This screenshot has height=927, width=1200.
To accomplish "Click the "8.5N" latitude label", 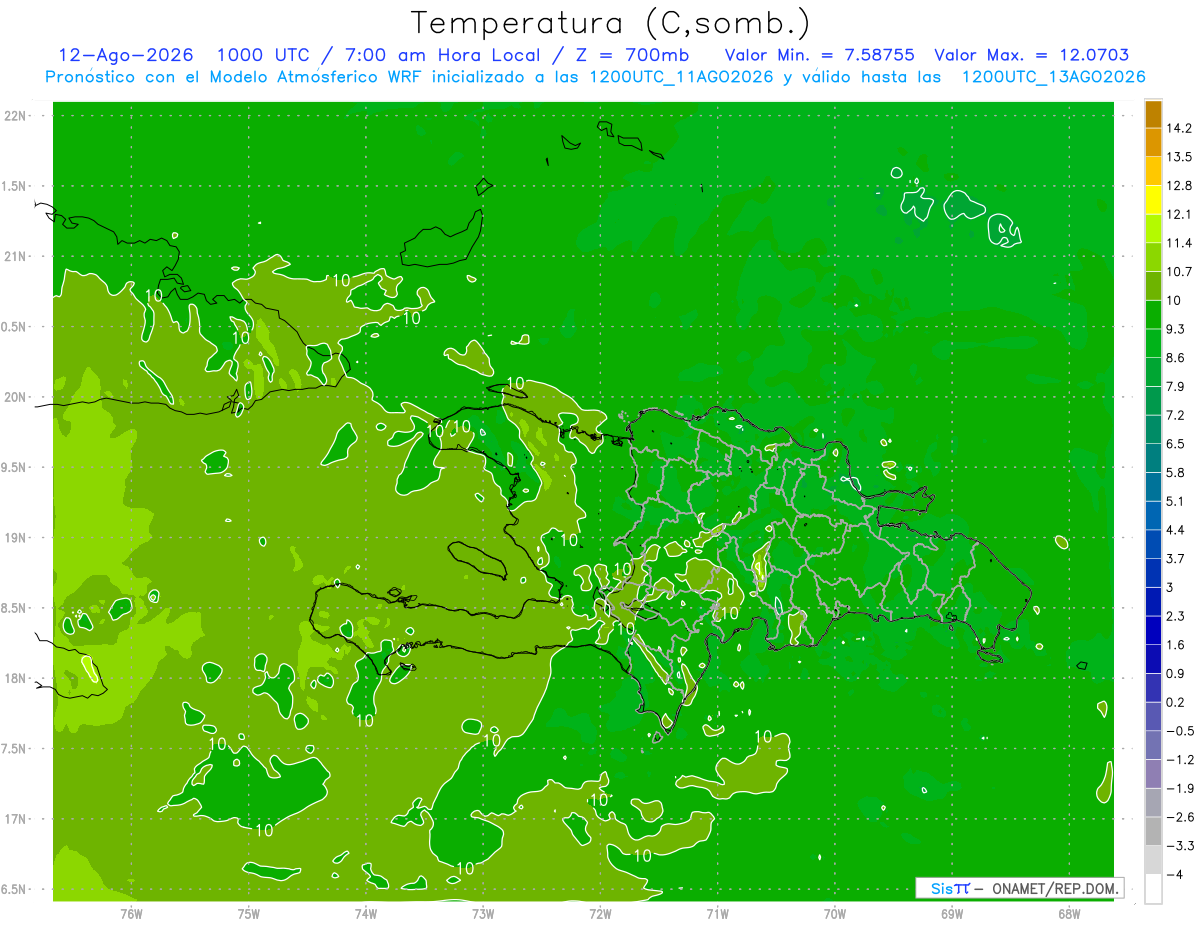I will click(13, 608).
